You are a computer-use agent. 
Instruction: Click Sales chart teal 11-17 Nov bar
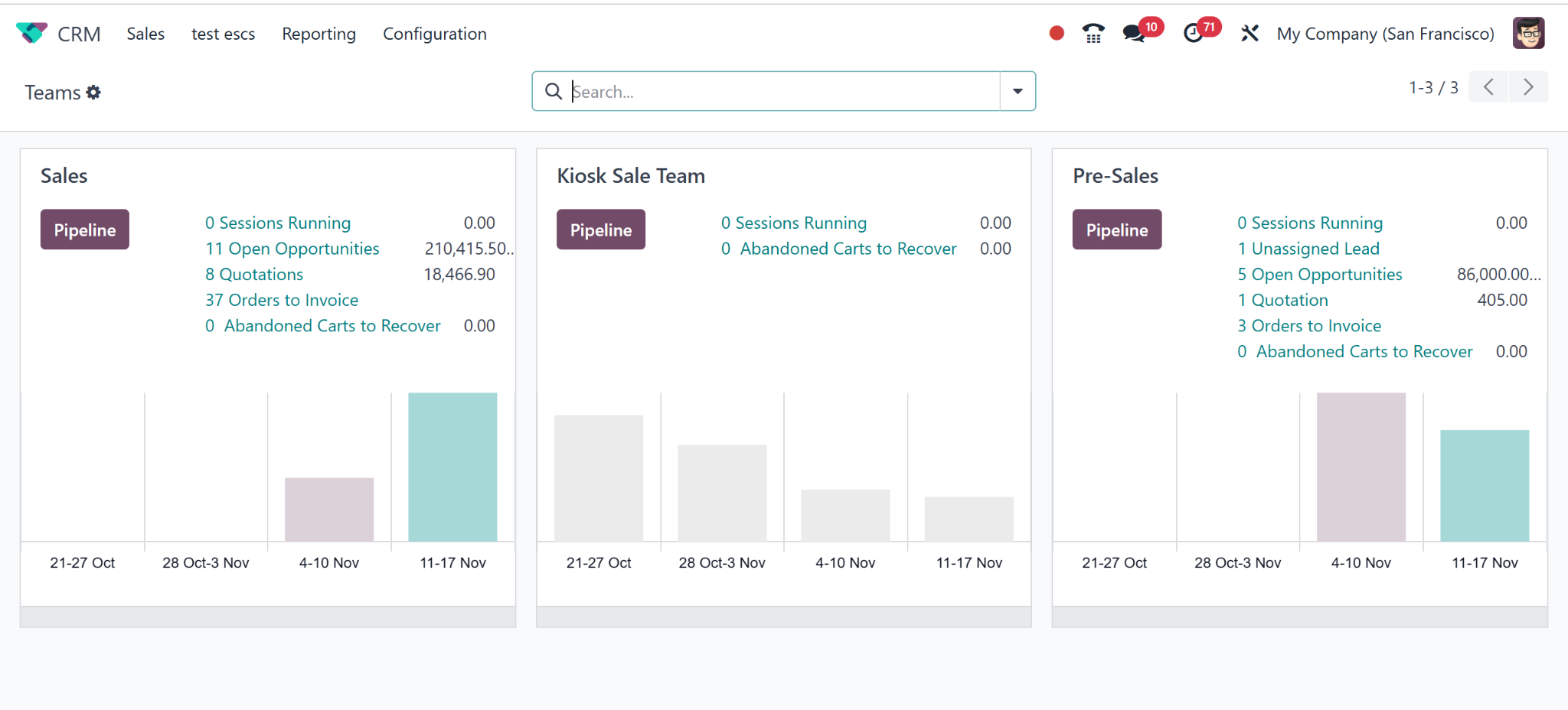pos(452,467)
